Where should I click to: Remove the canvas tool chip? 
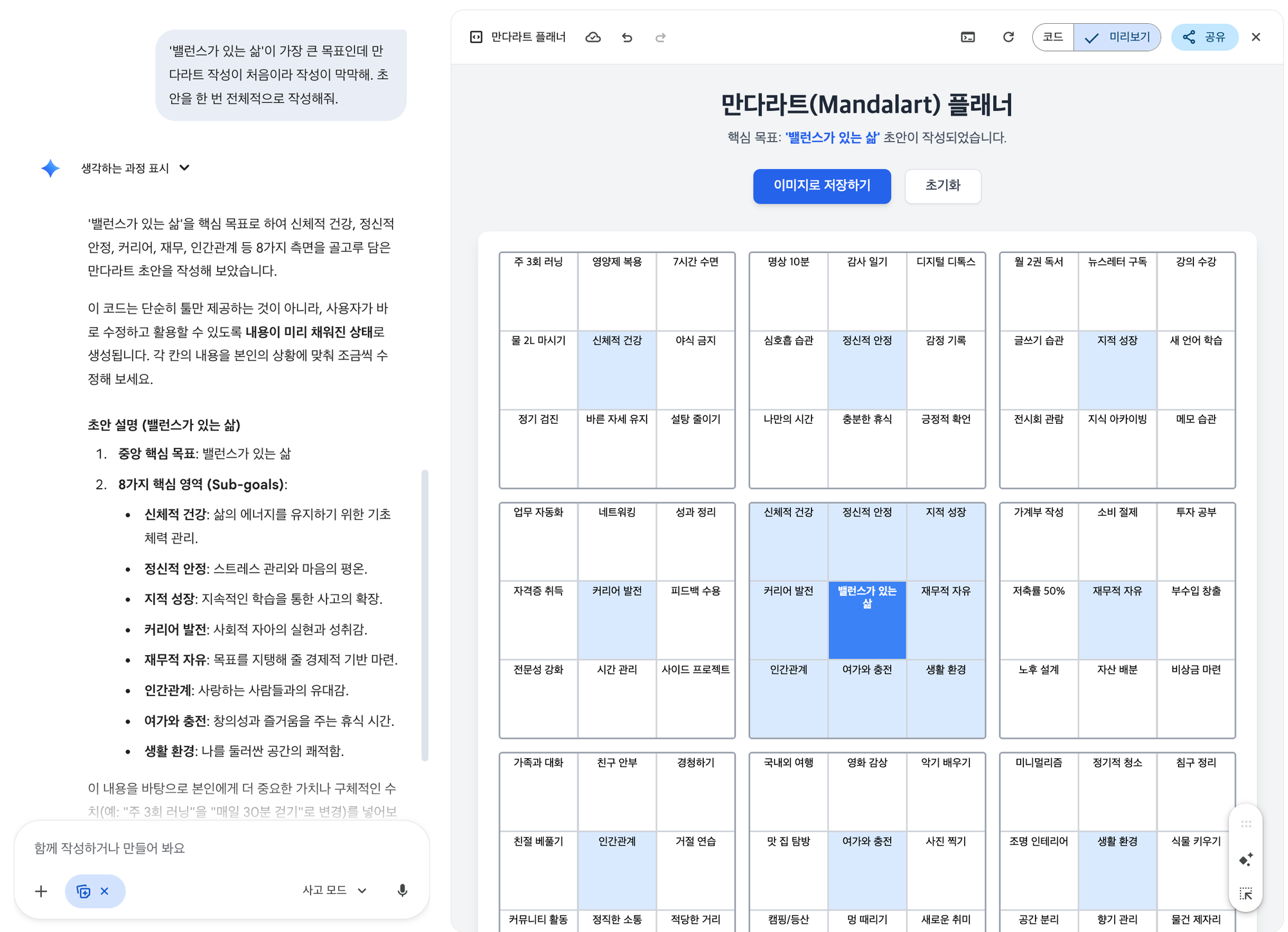(104, 891)
